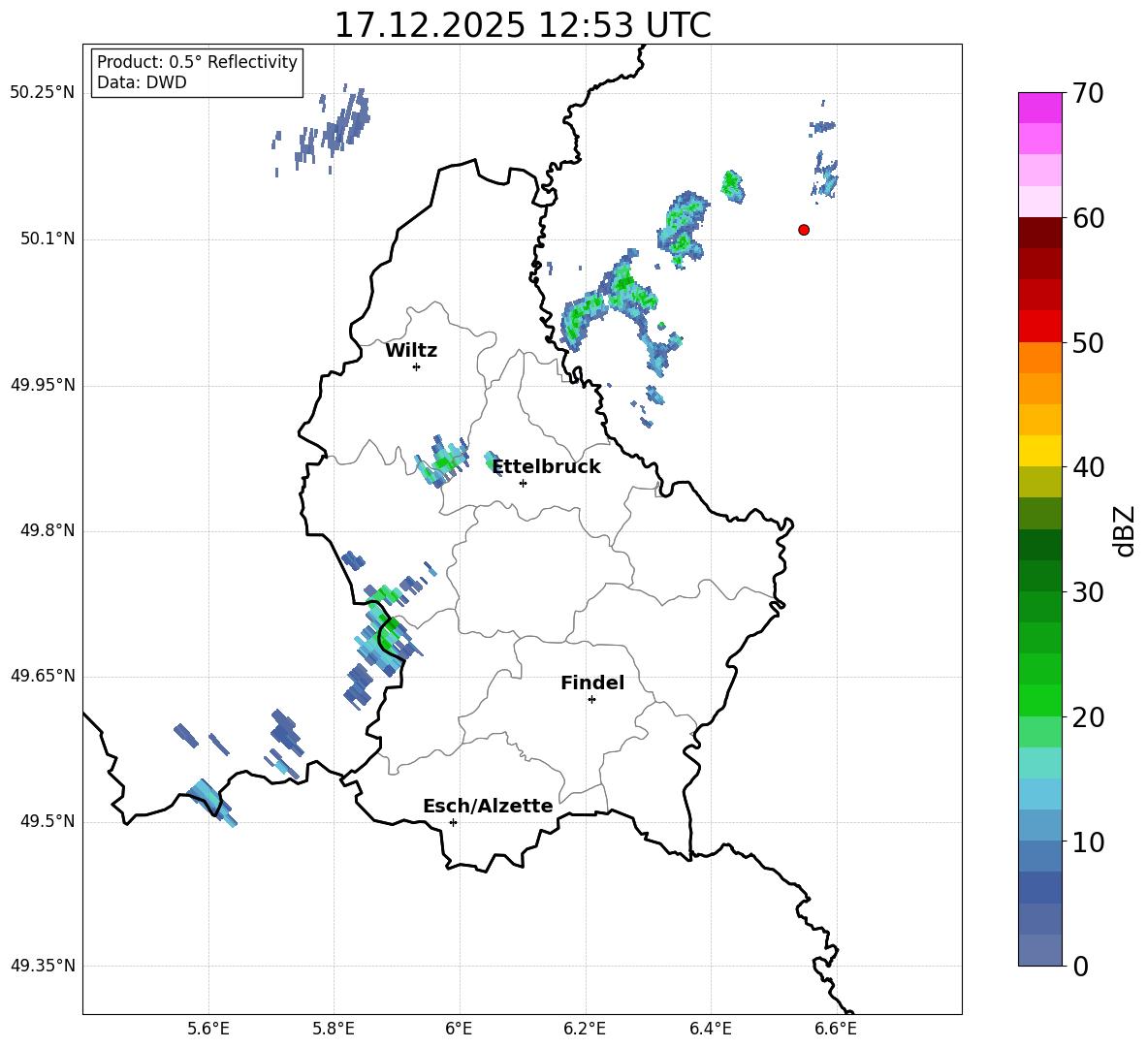Click the bright green colorbar segment at 20
The image size is (1148, 1048).
[1039, 700]
